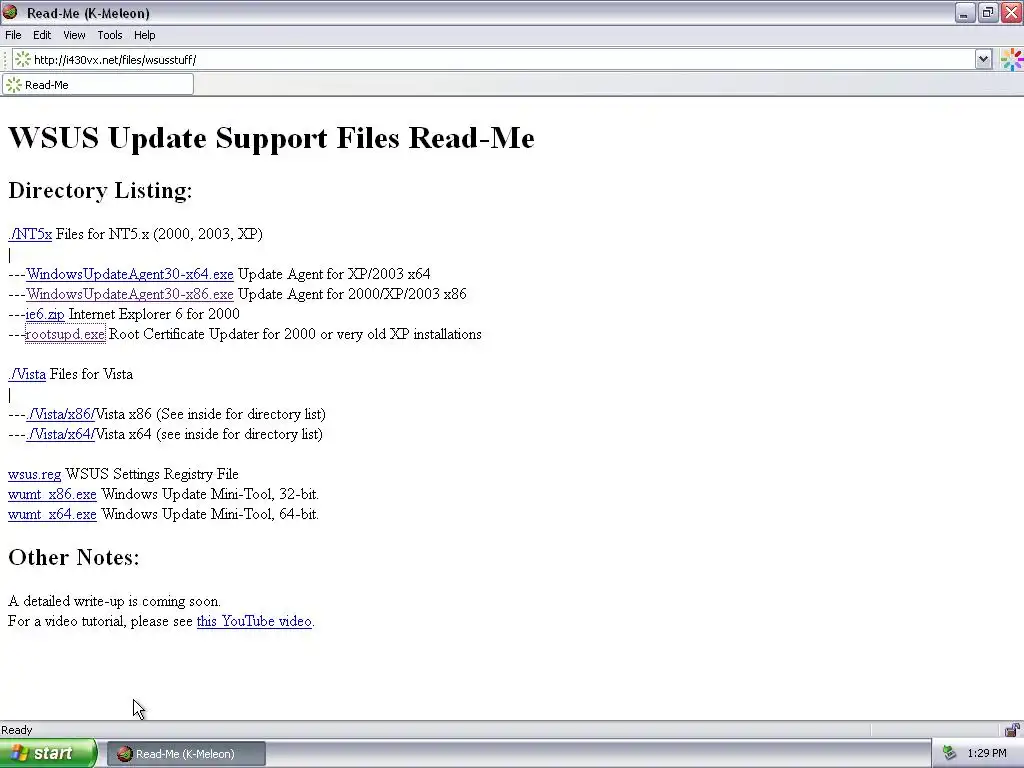The width and height of the screenshot is (1024, 768).
Task: Click the text 'A detailed write-up is coming soon.'
Action: 114,601
